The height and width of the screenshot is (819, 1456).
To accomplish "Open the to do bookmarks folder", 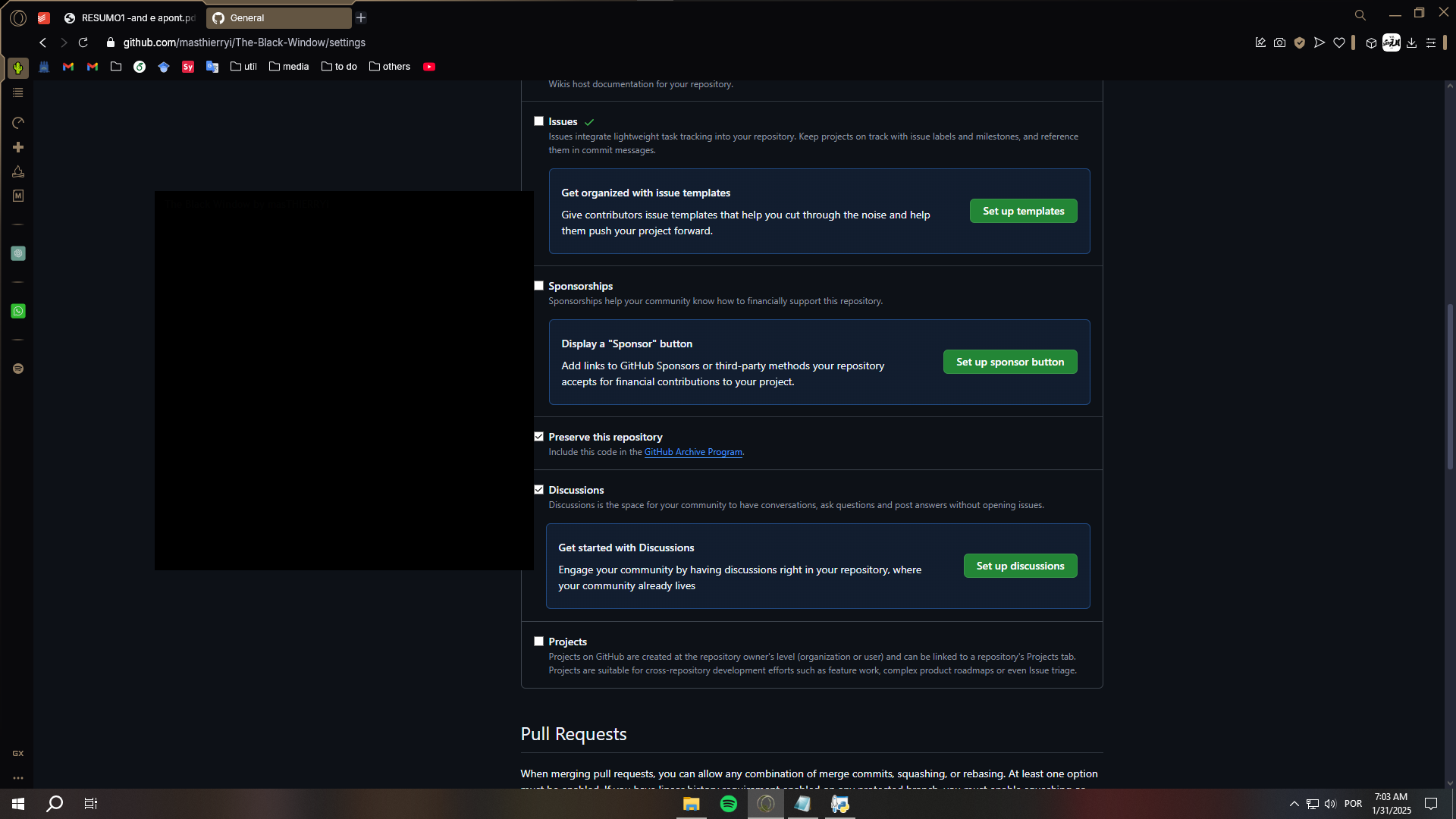I will (x=339, y=67).
